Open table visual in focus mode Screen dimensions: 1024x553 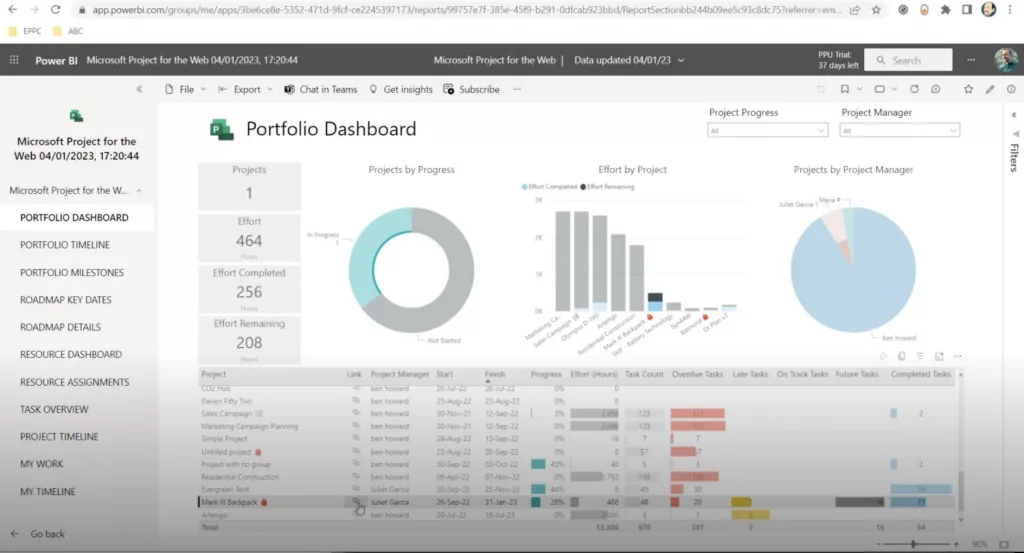(939, 356)
